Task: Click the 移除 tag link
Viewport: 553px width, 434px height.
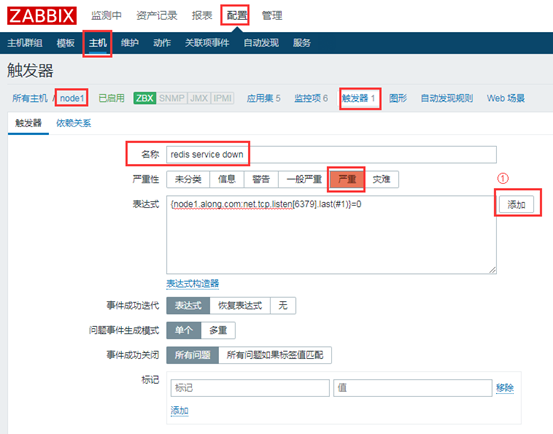Action: (505, 388)
